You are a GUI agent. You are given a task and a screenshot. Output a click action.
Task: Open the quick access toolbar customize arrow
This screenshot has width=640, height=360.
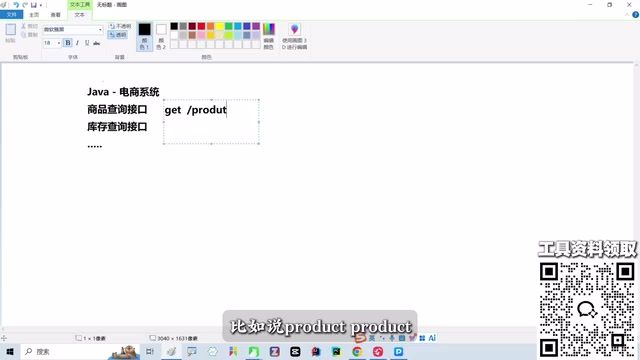(41, 5)
